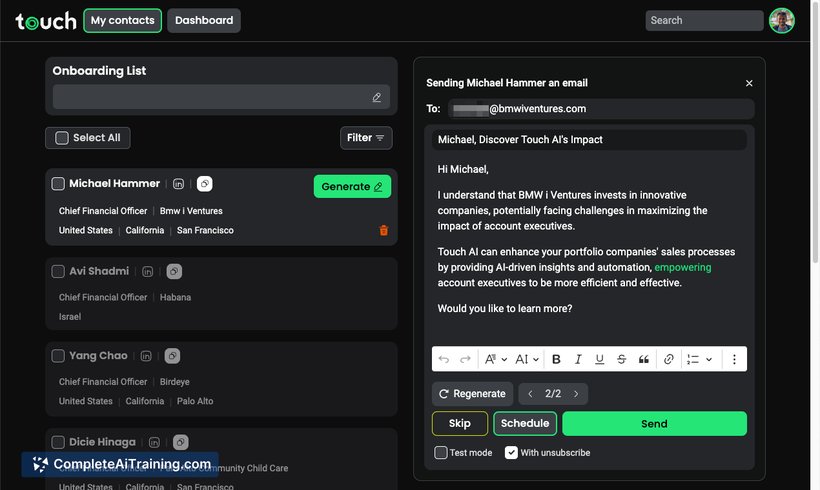Image resolution: width=820 pixels, height=490 pixels.
Task: Select the Yang Chao contact name
Action: click(98, 356)
